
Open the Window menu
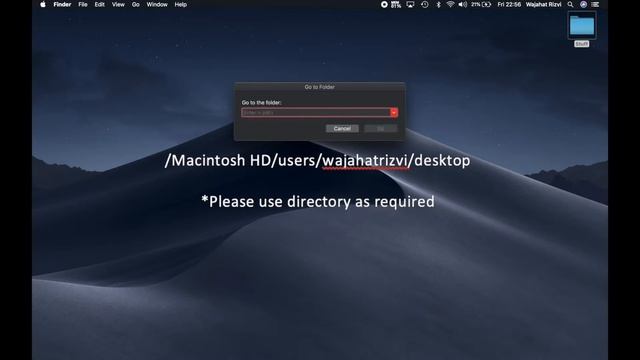pos(157,4)
